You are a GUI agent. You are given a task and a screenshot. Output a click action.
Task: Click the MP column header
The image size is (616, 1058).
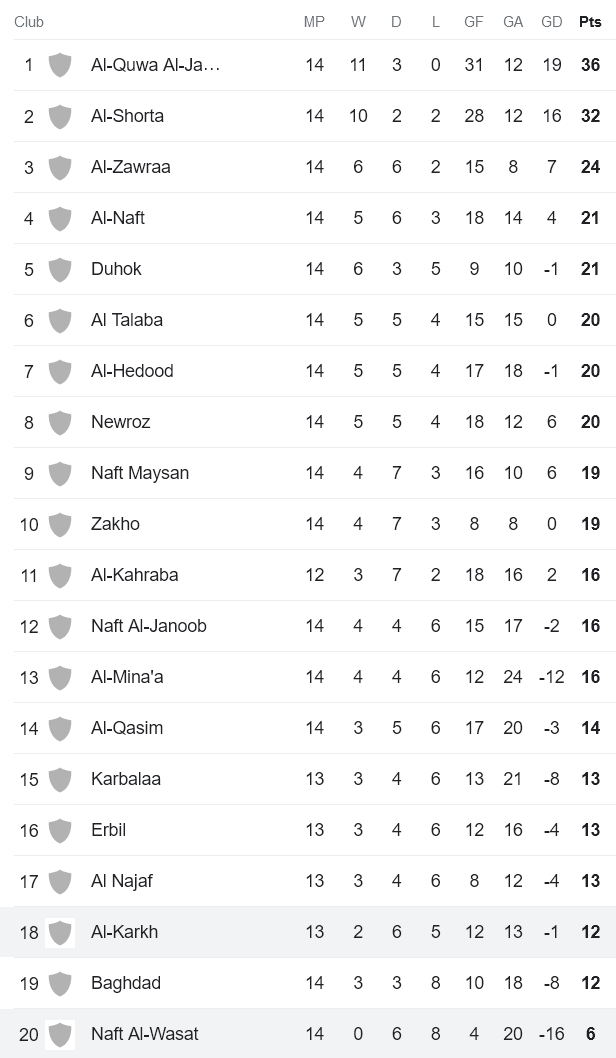315,22
